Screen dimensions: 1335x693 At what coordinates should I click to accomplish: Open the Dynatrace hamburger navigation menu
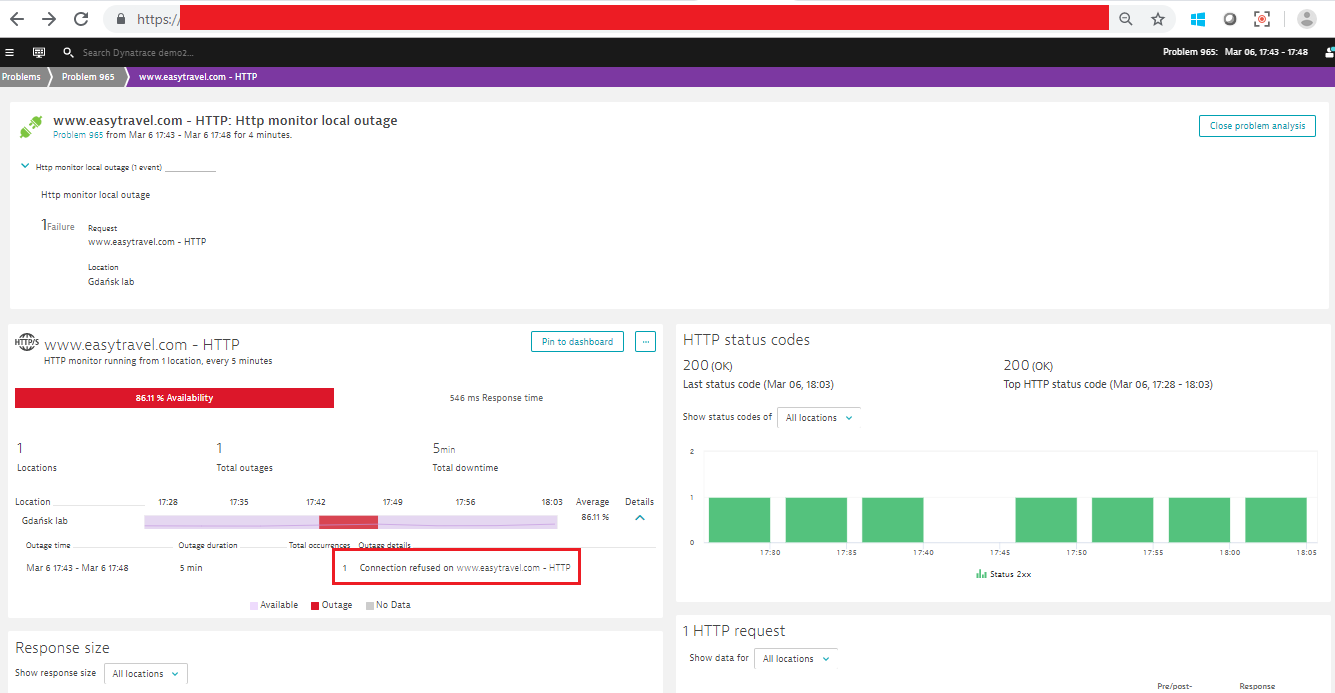(x=10, y=52)
